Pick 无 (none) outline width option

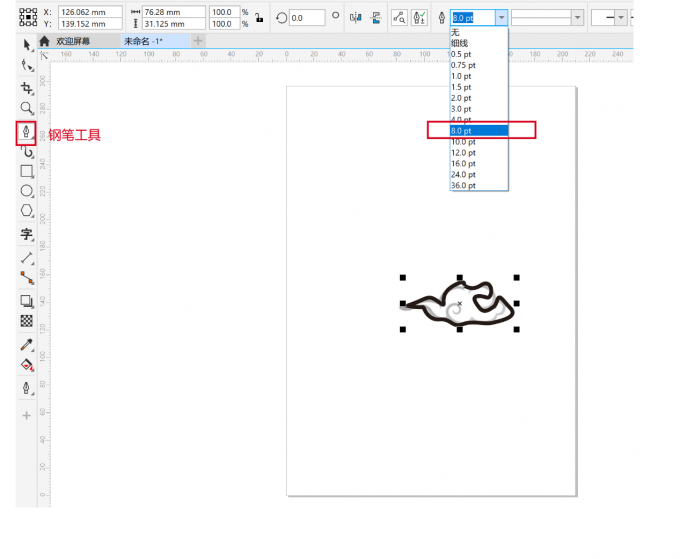point(456,33)
